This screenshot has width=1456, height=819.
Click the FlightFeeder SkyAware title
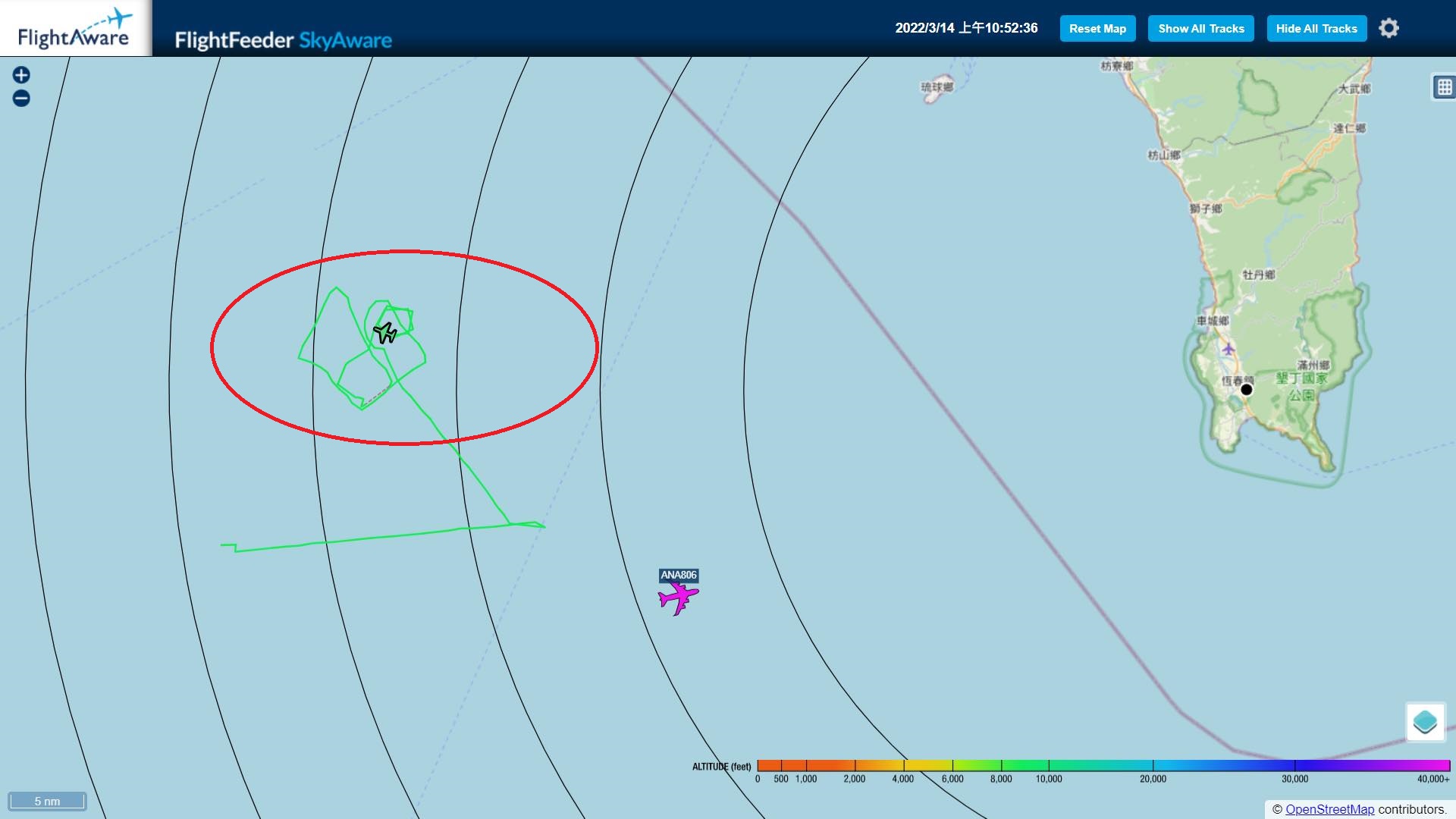click(283, 40)
